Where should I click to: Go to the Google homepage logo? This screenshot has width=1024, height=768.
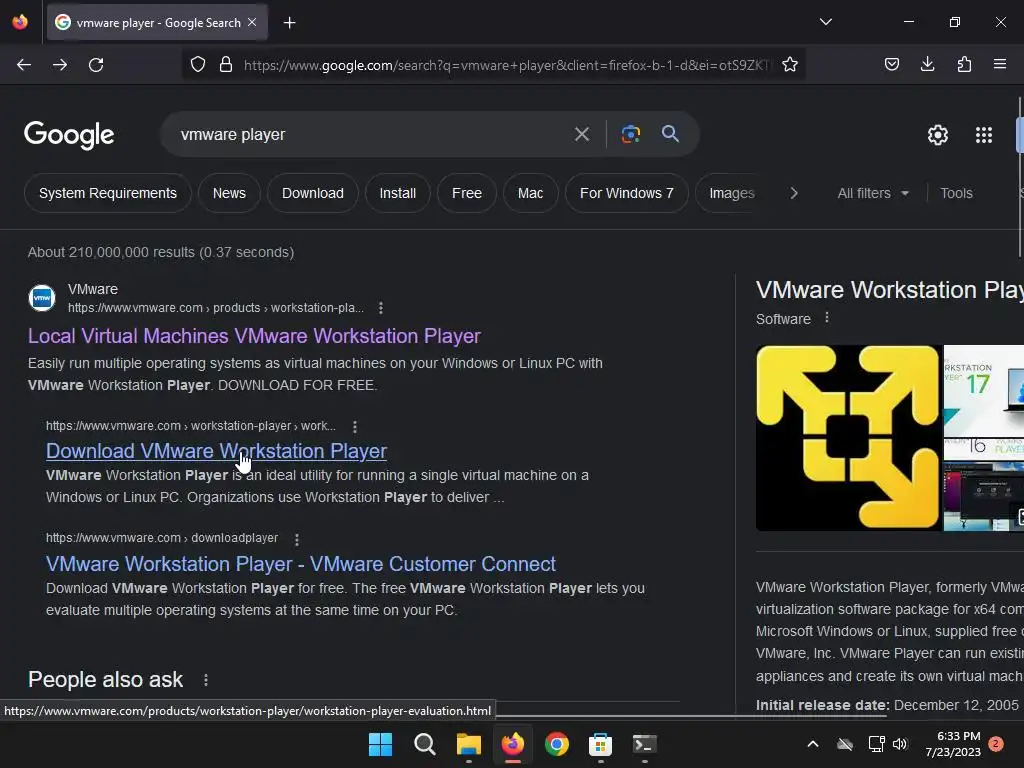(x=69, y=135)
